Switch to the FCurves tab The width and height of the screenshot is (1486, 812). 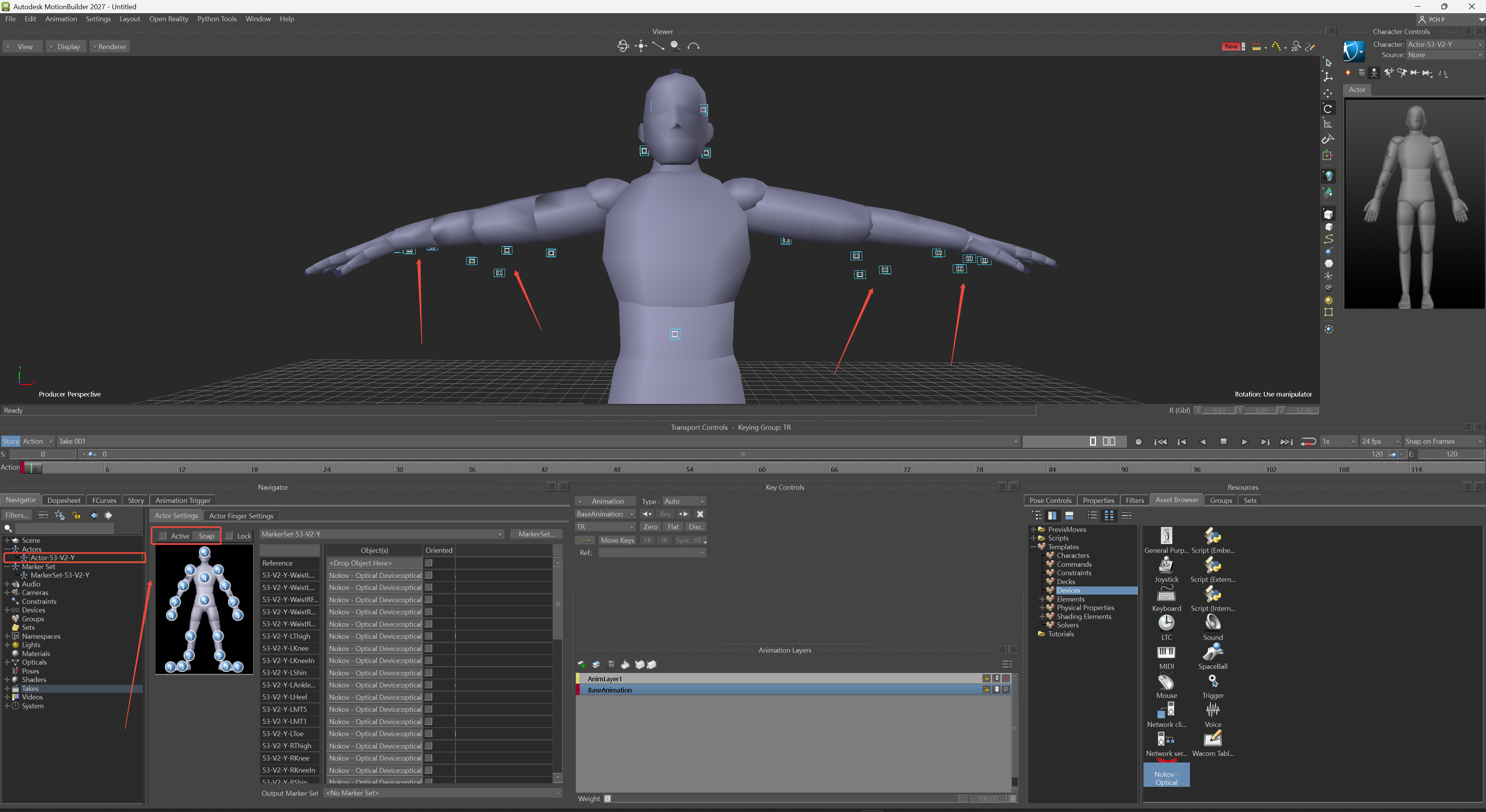point(104,501)
